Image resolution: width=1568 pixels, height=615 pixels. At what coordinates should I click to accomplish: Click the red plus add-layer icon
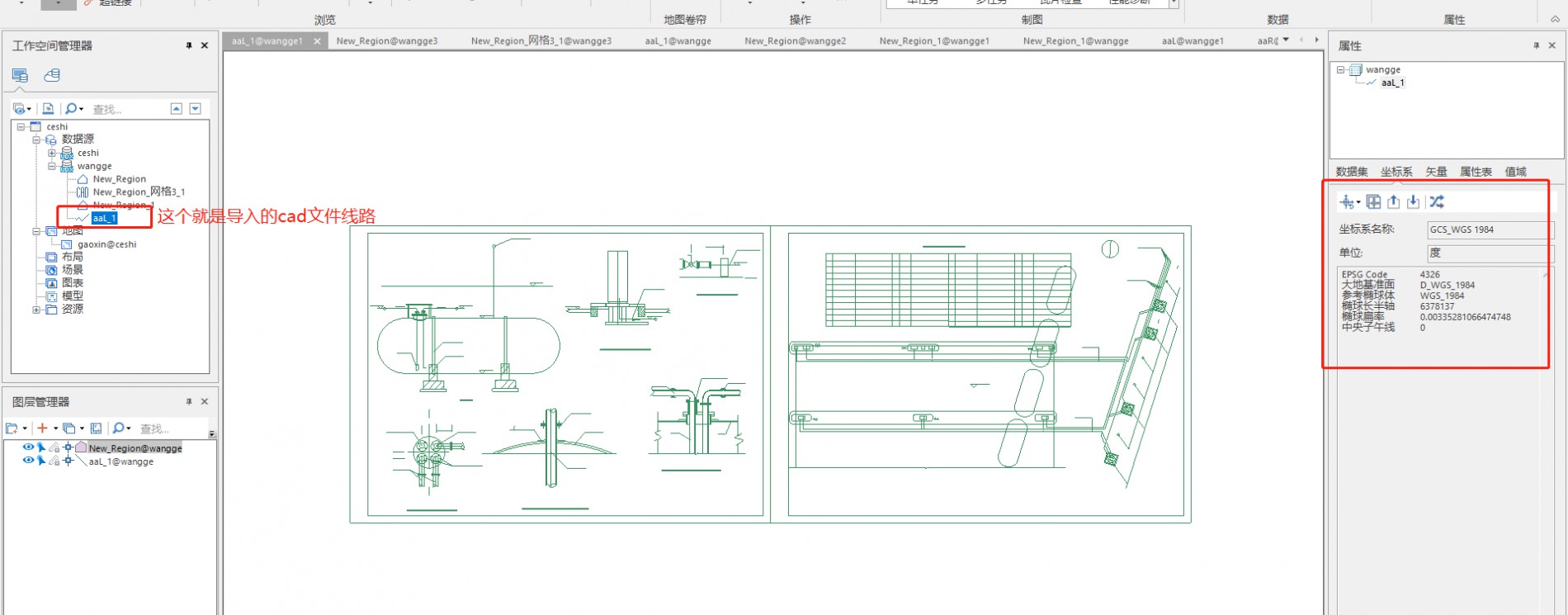pyautogui.click(x=42, y=428)
